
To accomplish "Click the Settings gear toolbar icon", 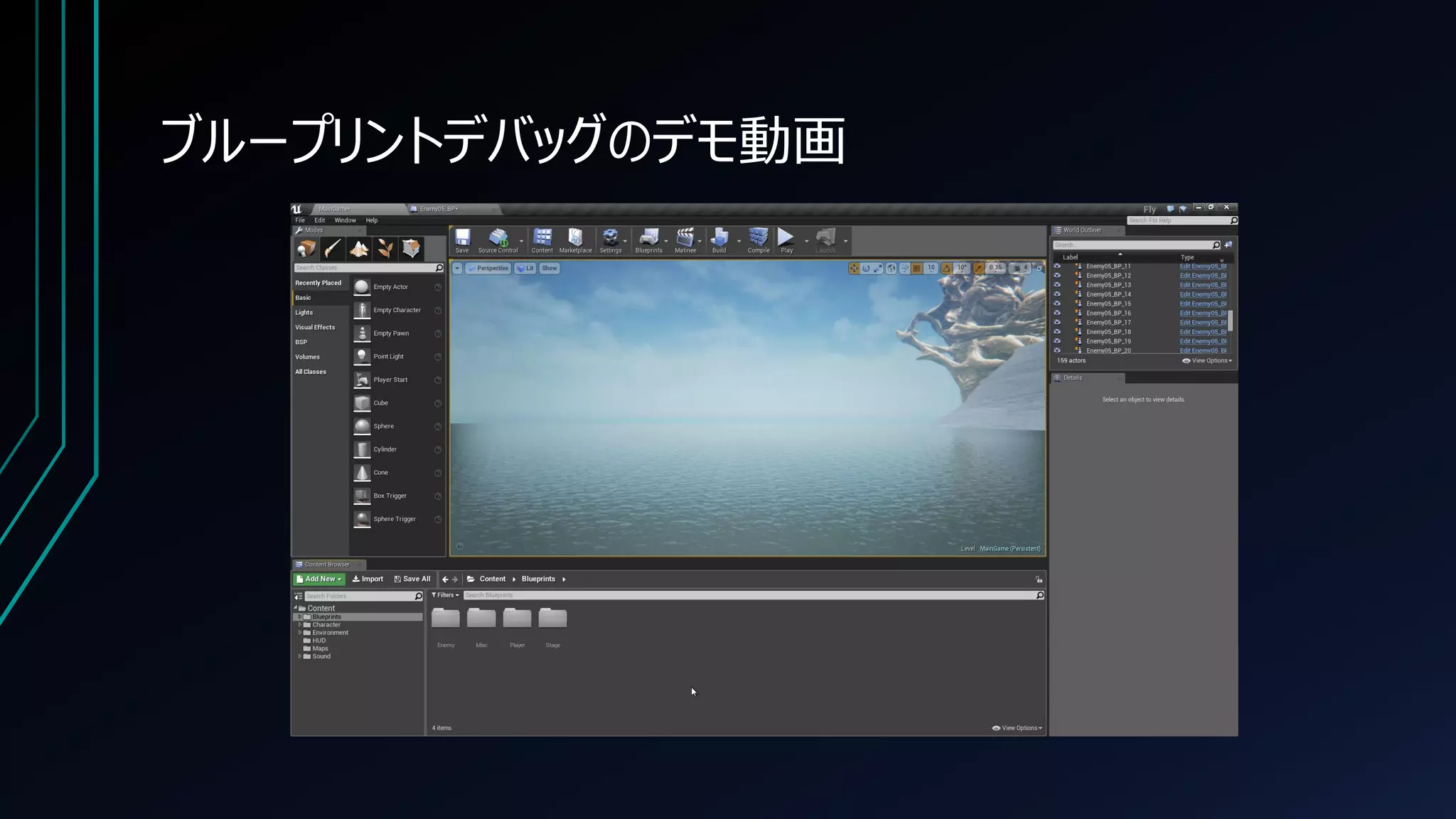I will click(x=610, y=240).
